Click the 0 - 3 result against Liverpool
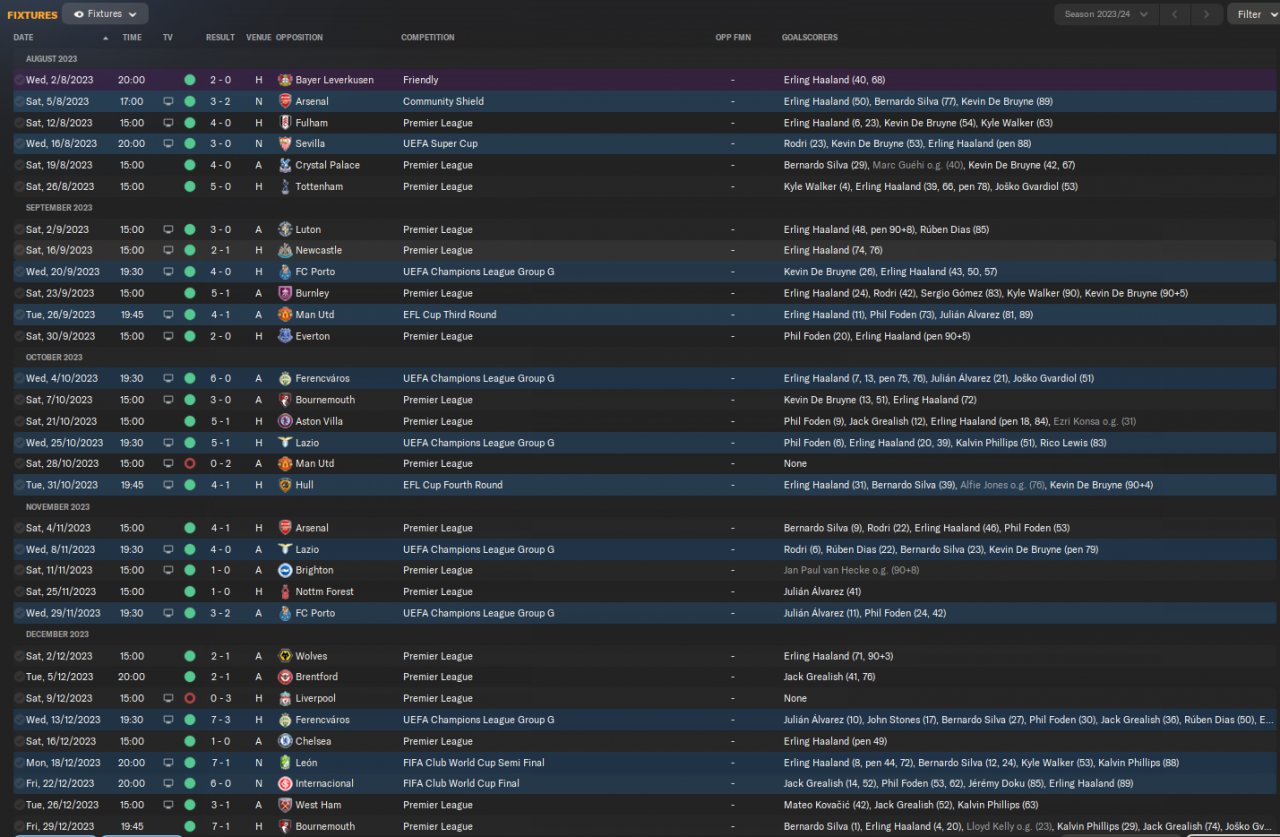1280x837 pixels. pyautogui.click(x=220, y=699)
